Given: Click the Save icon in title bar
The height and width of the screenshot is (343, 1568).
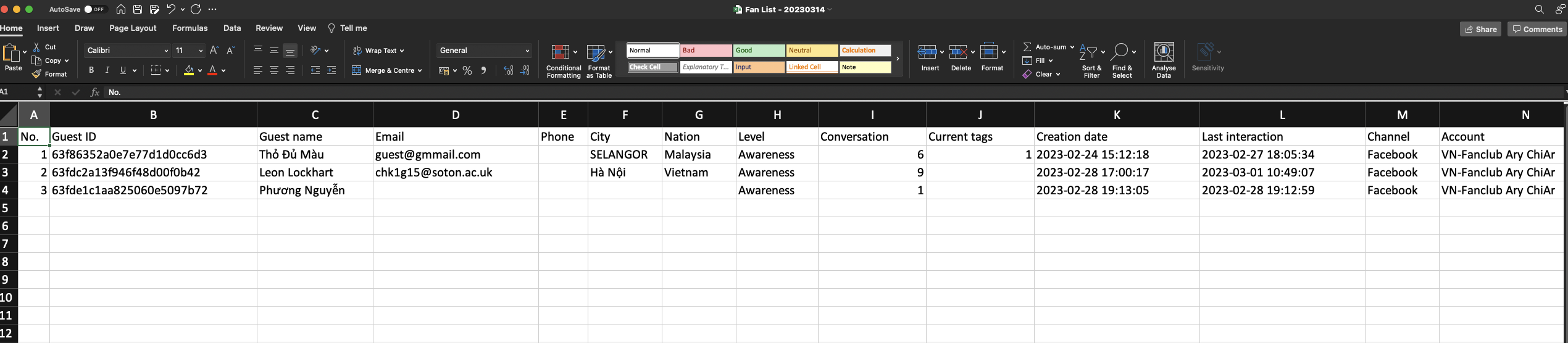Looking at the screenshot, I should [x=138, y=9].
